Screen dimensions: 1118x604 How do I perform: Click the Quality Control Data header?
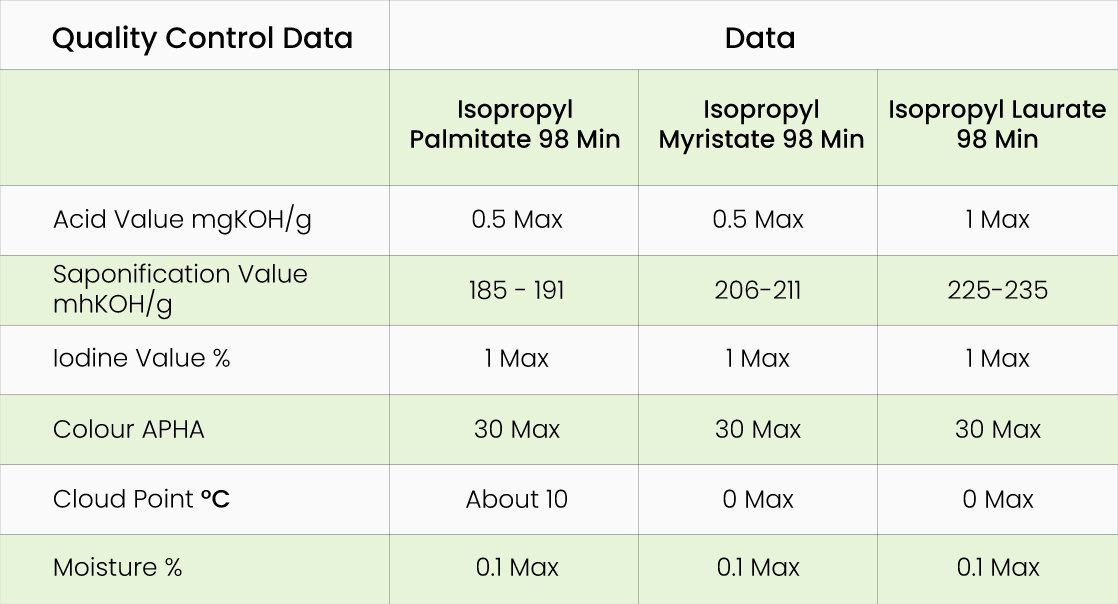coord(202,39)
